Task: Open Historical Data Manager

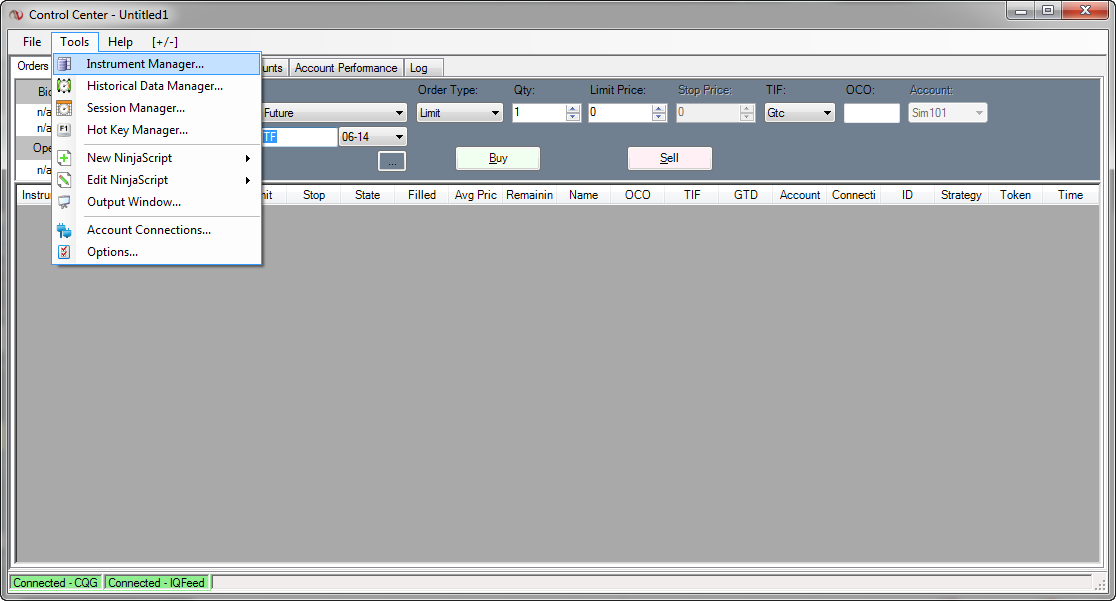Action: coord(157,86)
